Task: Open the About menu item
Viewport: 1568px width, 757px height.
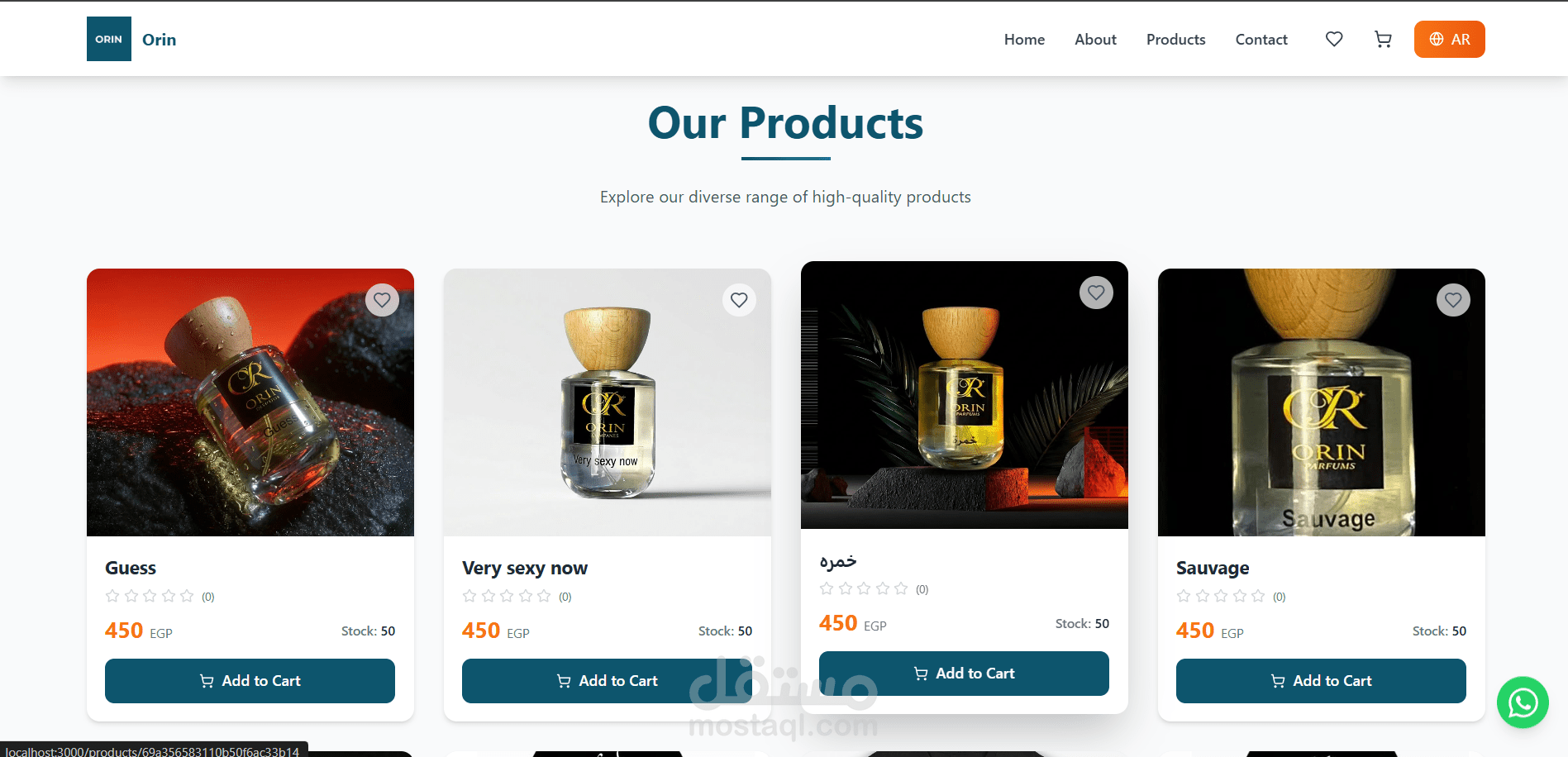Action: tap(1095, 39)
